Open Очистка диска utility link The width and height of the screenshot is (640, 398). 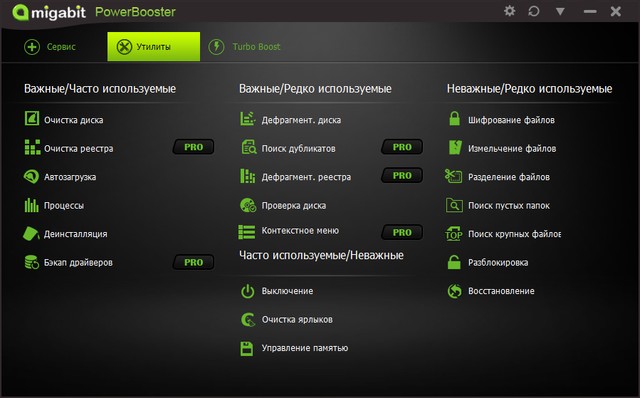click(x=73, y=120)
